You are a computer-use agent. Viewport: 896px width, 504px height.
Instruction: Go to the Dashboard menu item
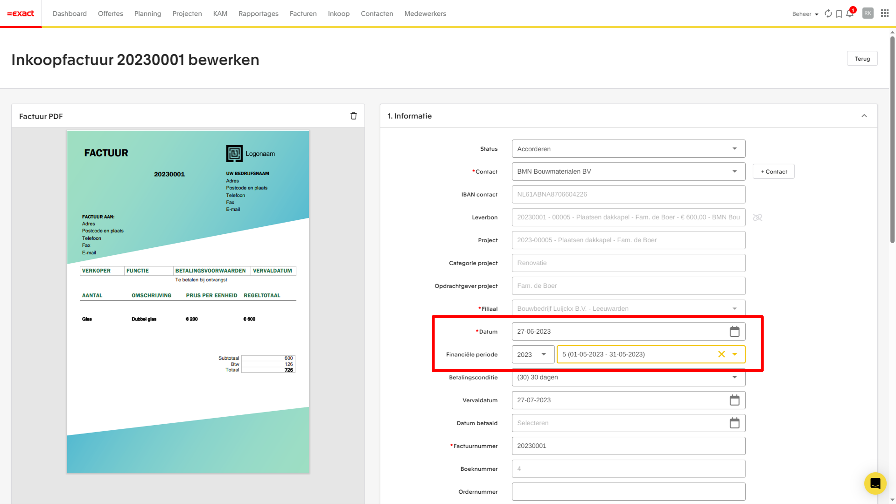69,14
